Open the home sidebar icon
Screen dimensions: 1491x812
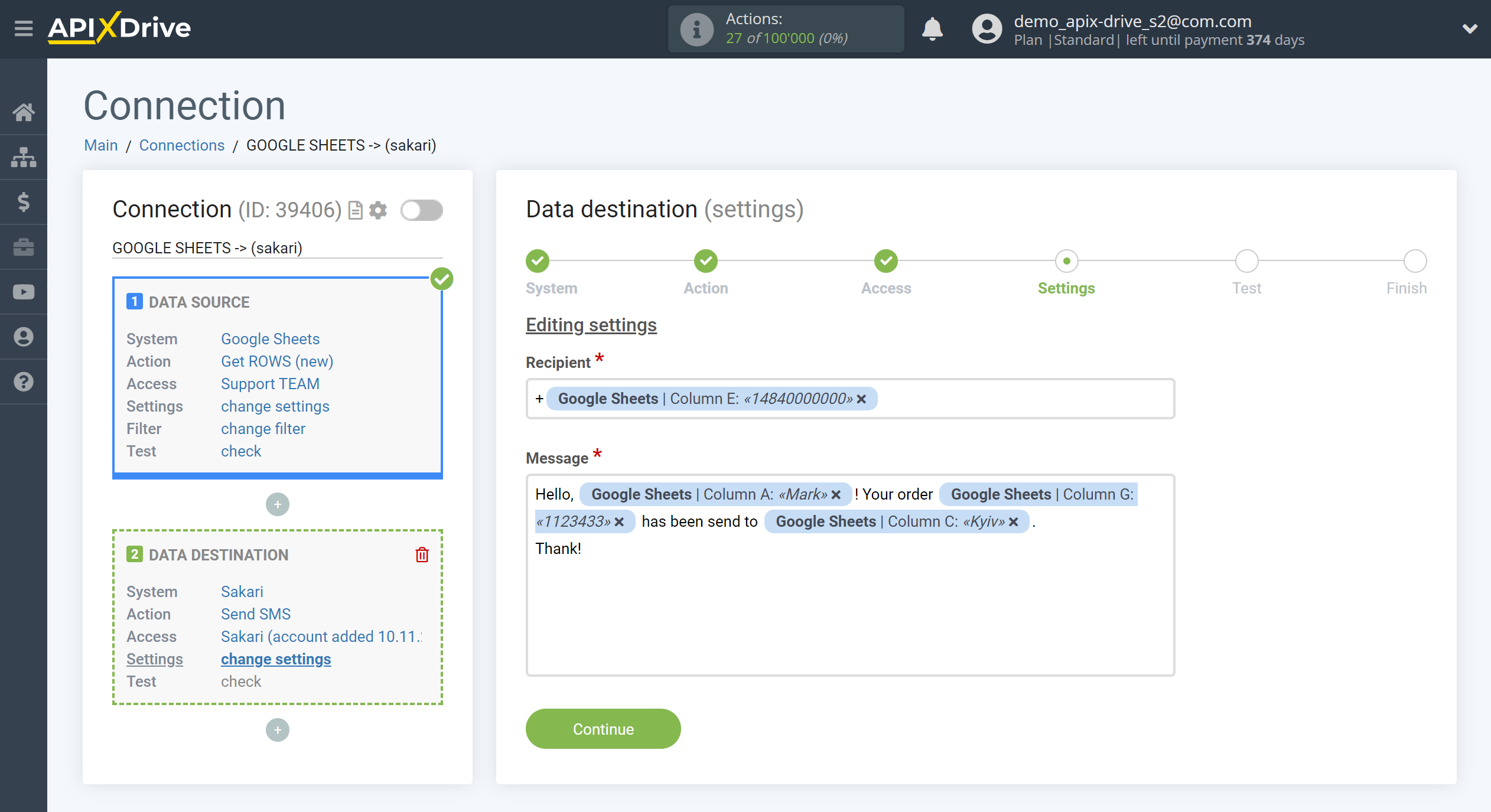coord(24,112)
